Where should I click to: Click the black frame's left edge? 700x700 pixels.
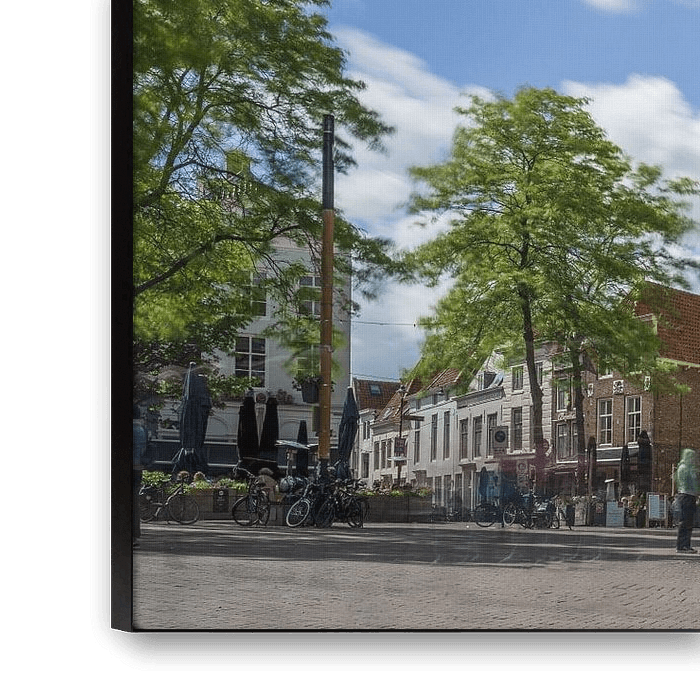(120, 320)
